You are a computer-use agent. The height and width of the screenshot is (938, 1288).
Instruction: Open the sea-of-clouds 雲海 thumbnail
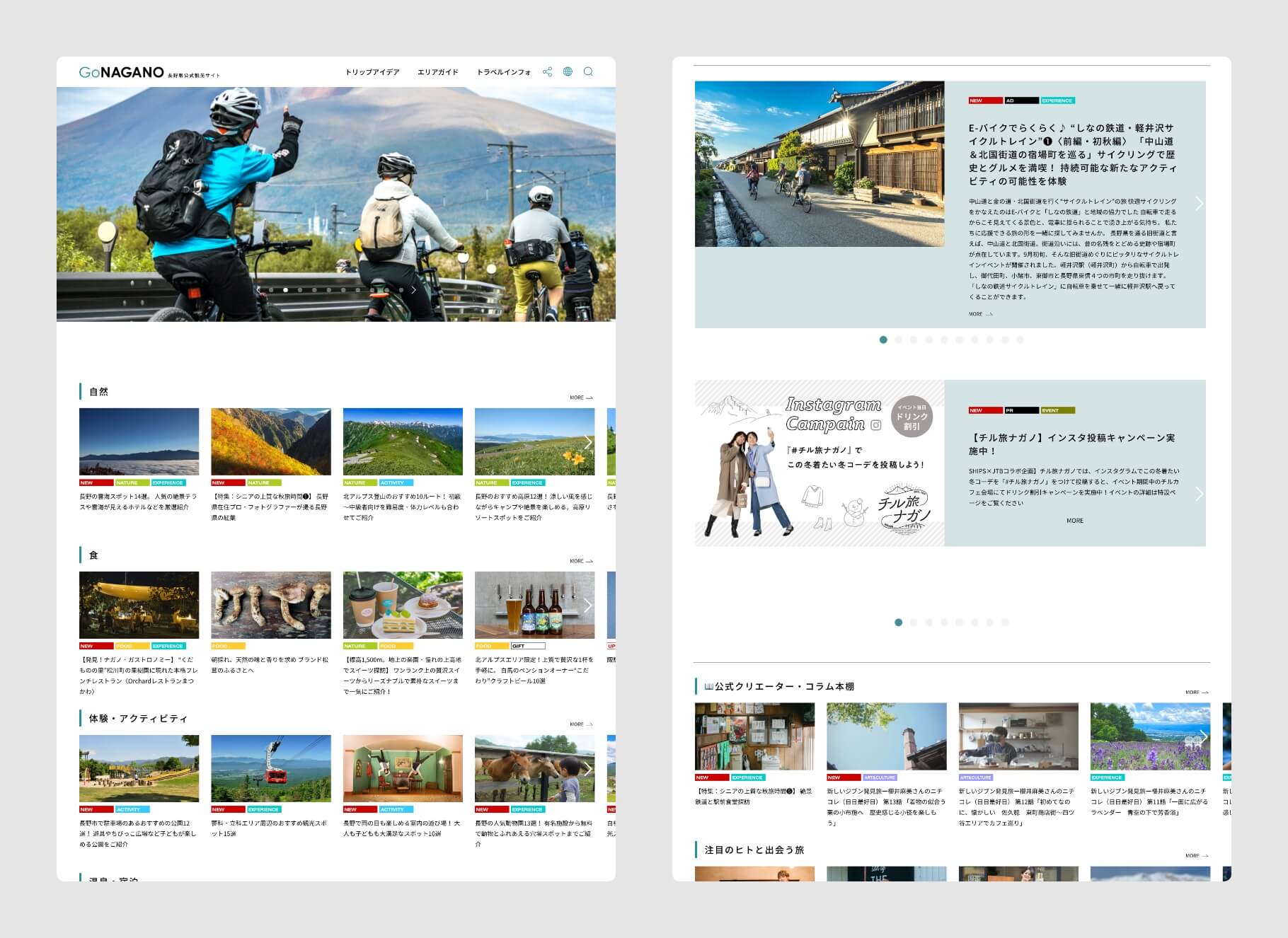(139, 441)
